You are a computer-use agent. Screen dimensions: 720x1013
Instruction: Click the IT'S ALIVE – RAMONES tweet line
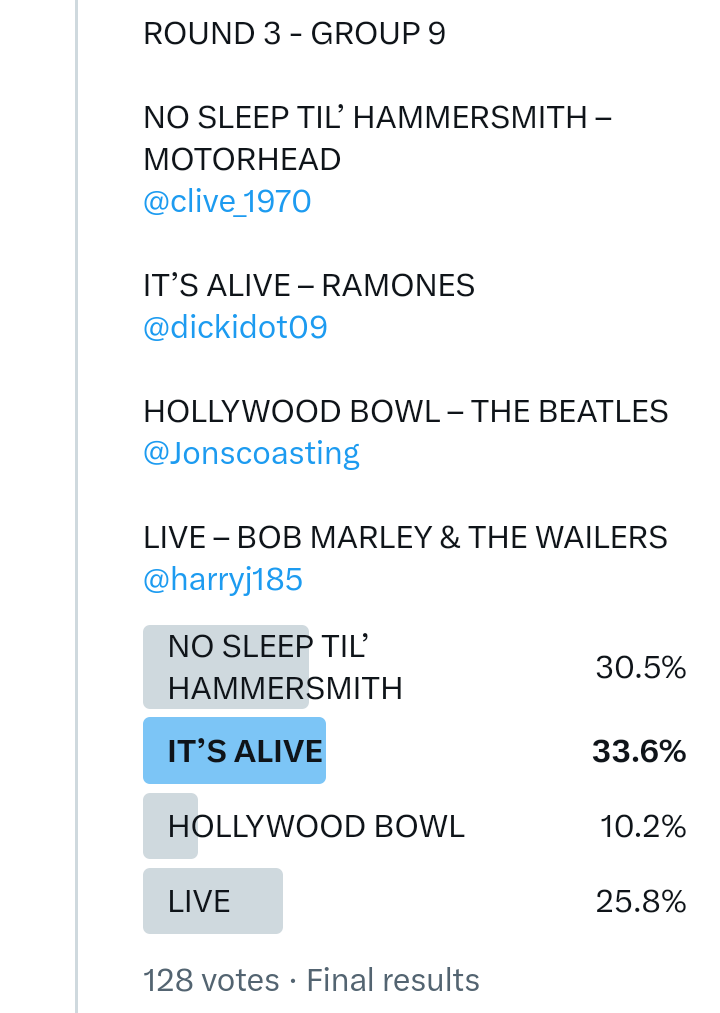point(309,286)
